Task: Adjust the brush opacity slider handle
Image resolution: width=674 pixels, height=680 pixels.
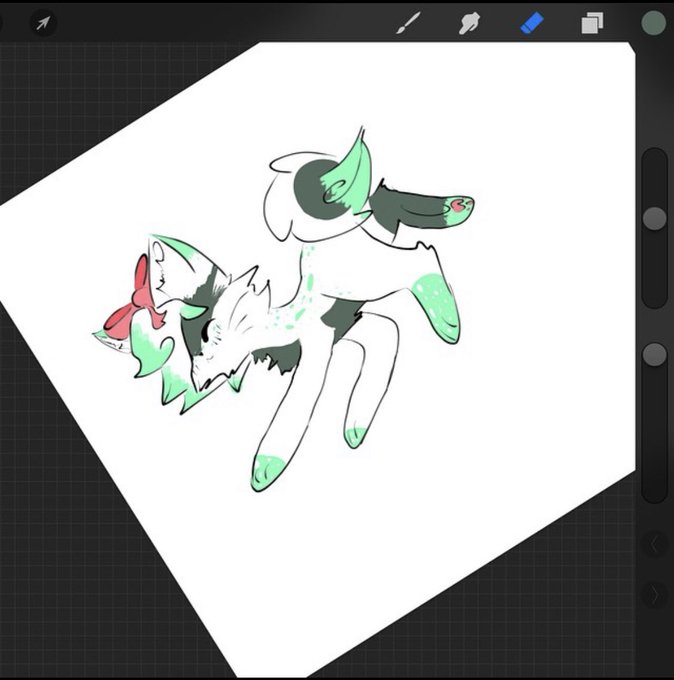Action: pyautogui.click(x=654, y=354)
